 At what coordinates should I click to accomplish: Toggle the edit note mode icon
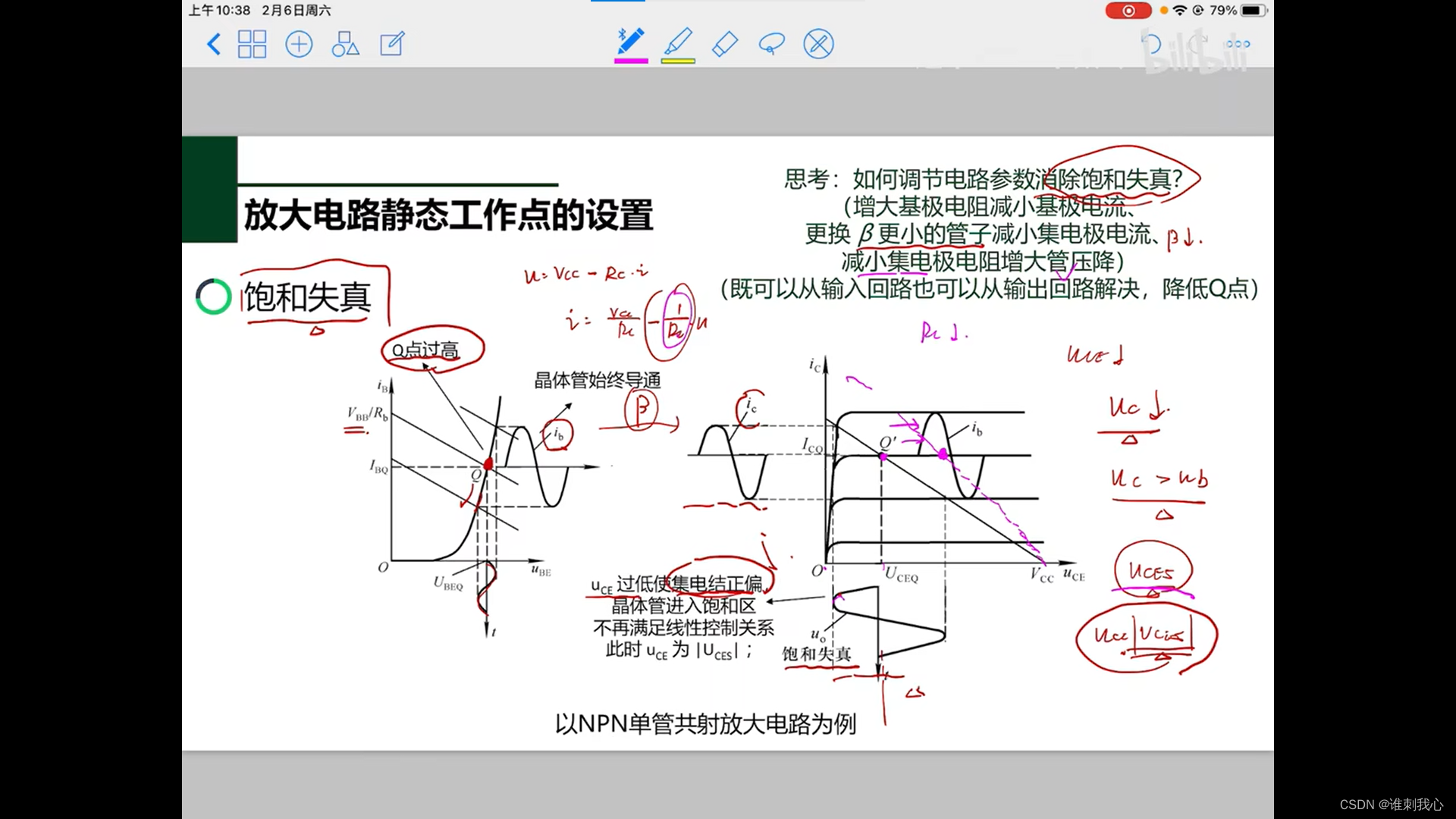(392, 44)
